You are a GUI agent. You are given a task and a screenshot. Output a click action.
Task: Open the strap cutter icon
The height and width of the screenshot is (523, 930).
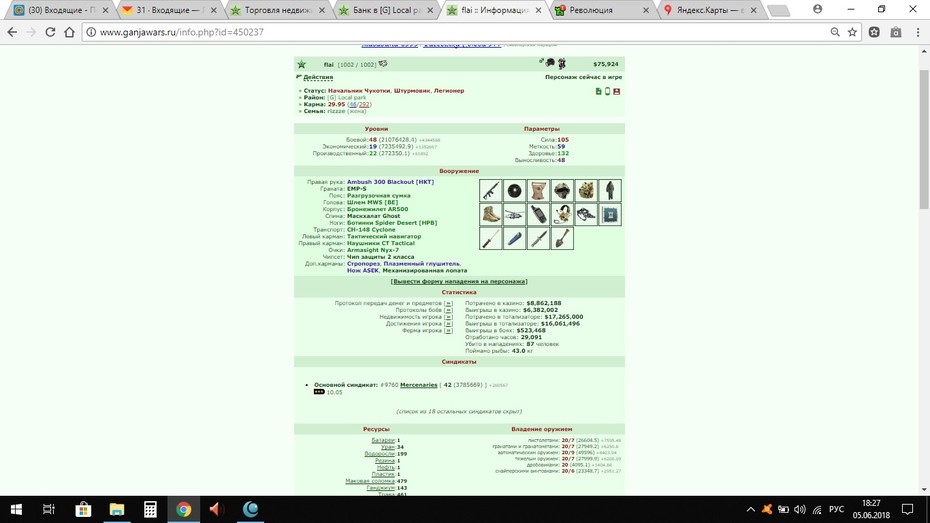click(x=491, y=238)
